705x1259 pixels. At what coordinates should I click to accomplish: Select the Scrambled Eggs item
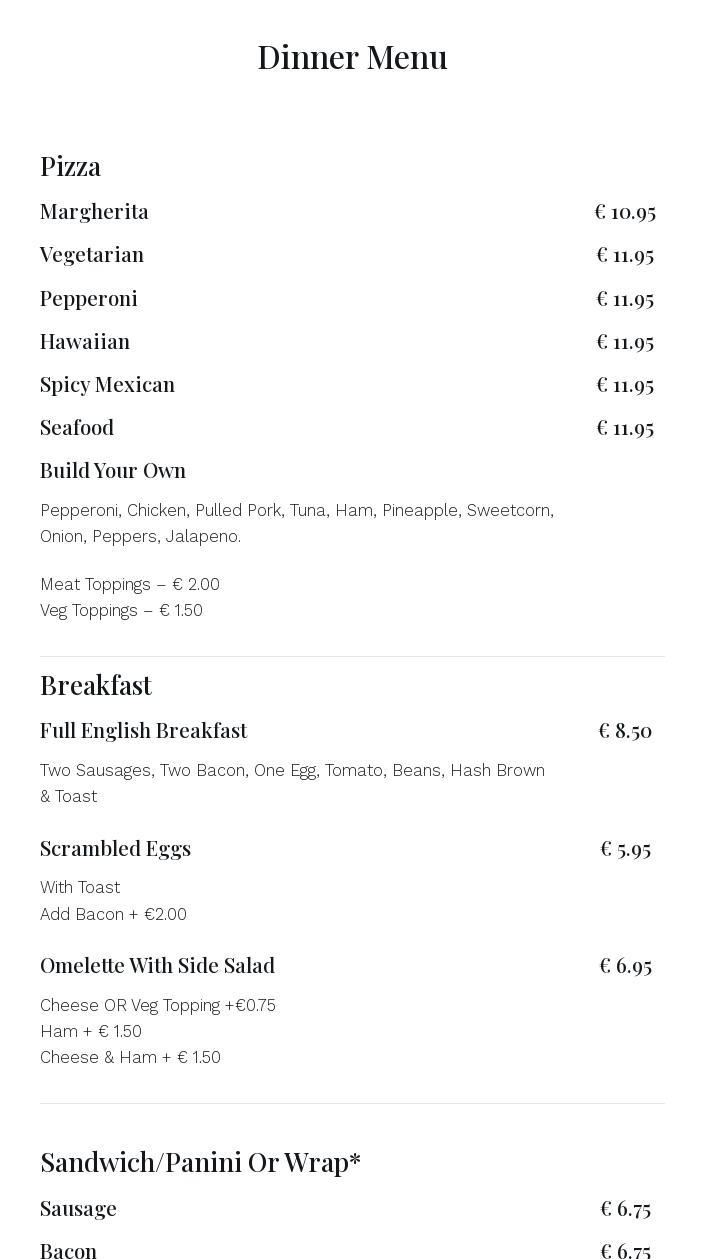pyautogui.click(x=115, y=849)
